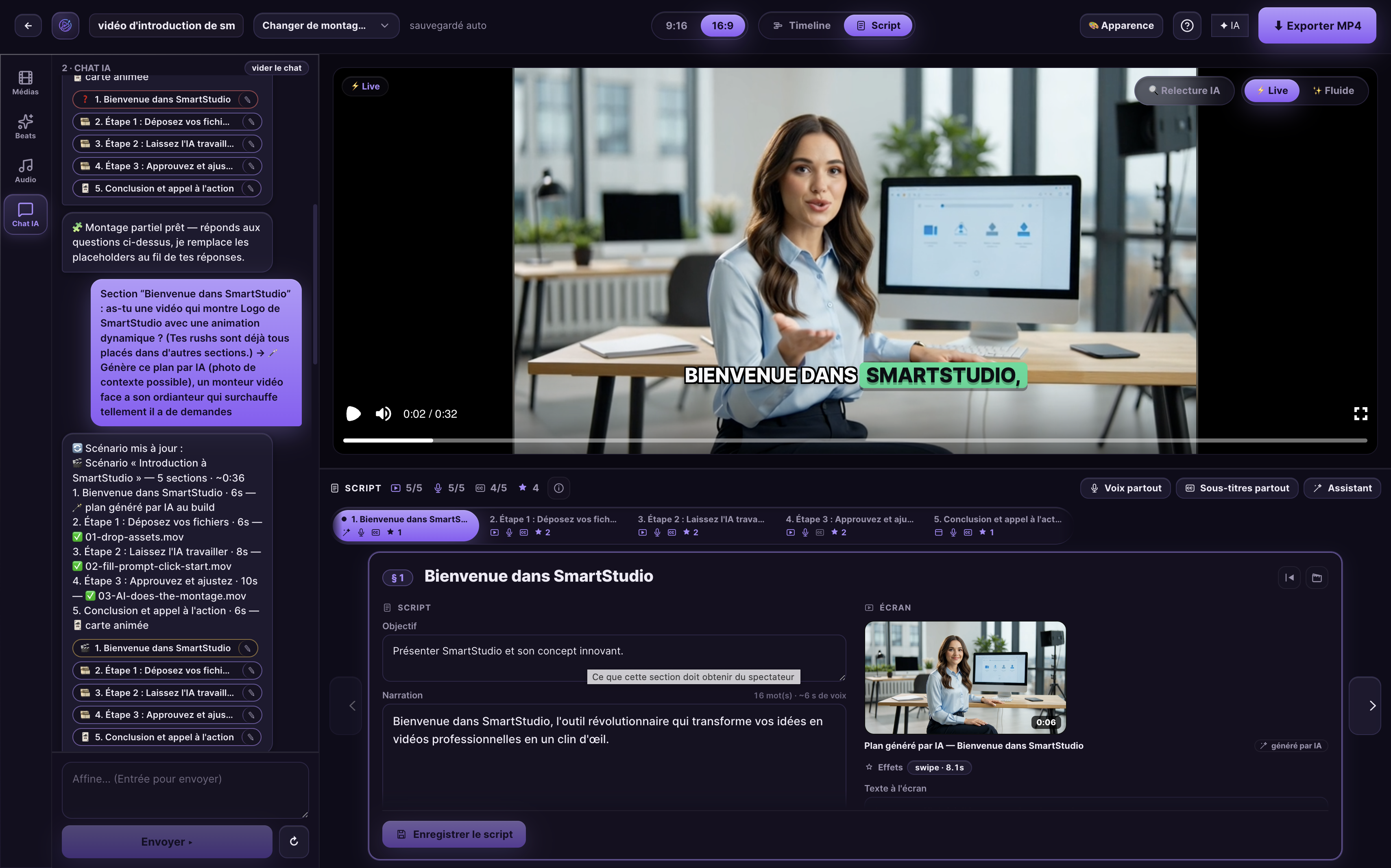This screenshot has width=1391, height=868.
Task: Edit pencil on top '4. Étape 3' chip
Action: click(251, 166)
